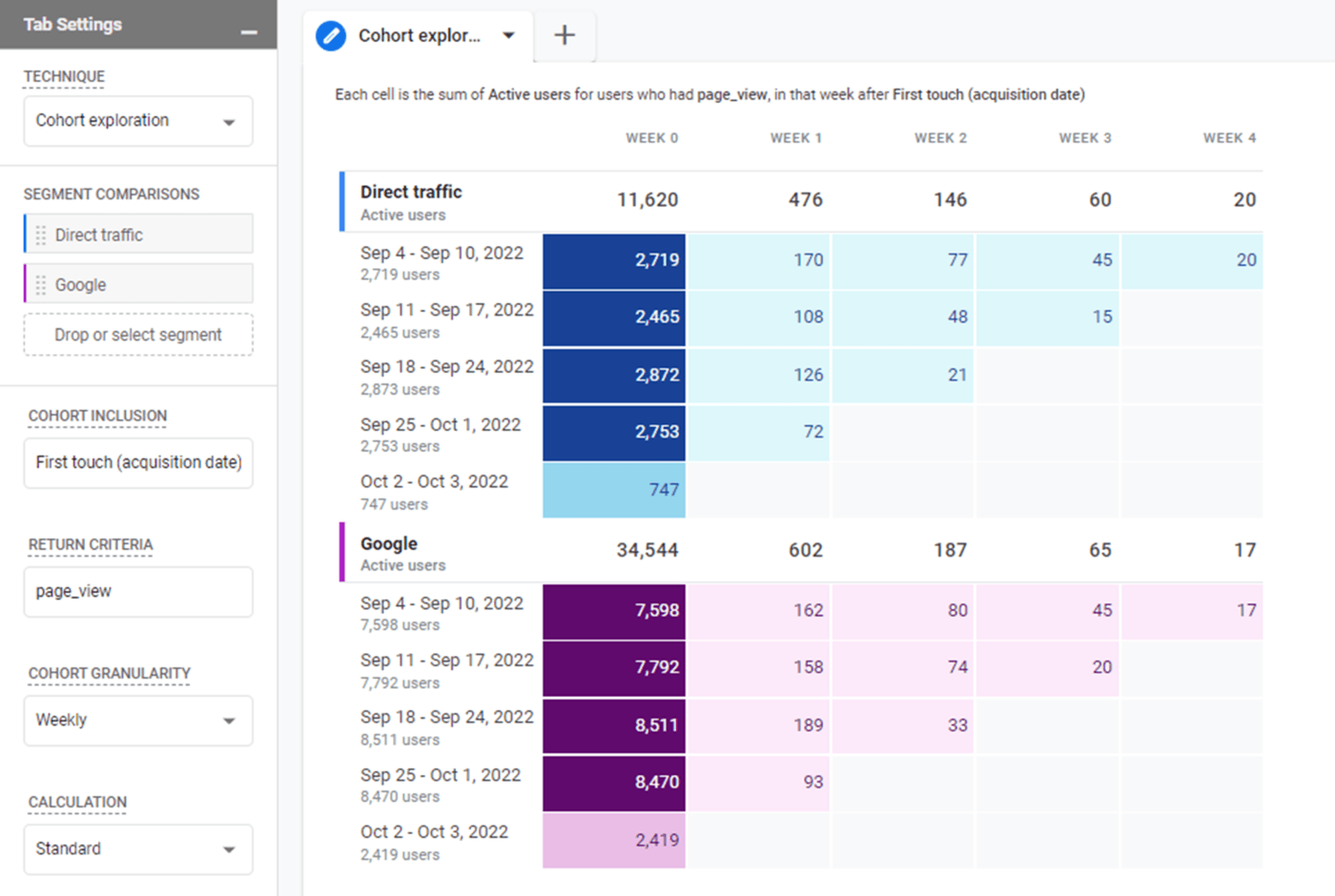Click the Drop or select segment box
Screen dimensions: 1335x896
(138, 335)
